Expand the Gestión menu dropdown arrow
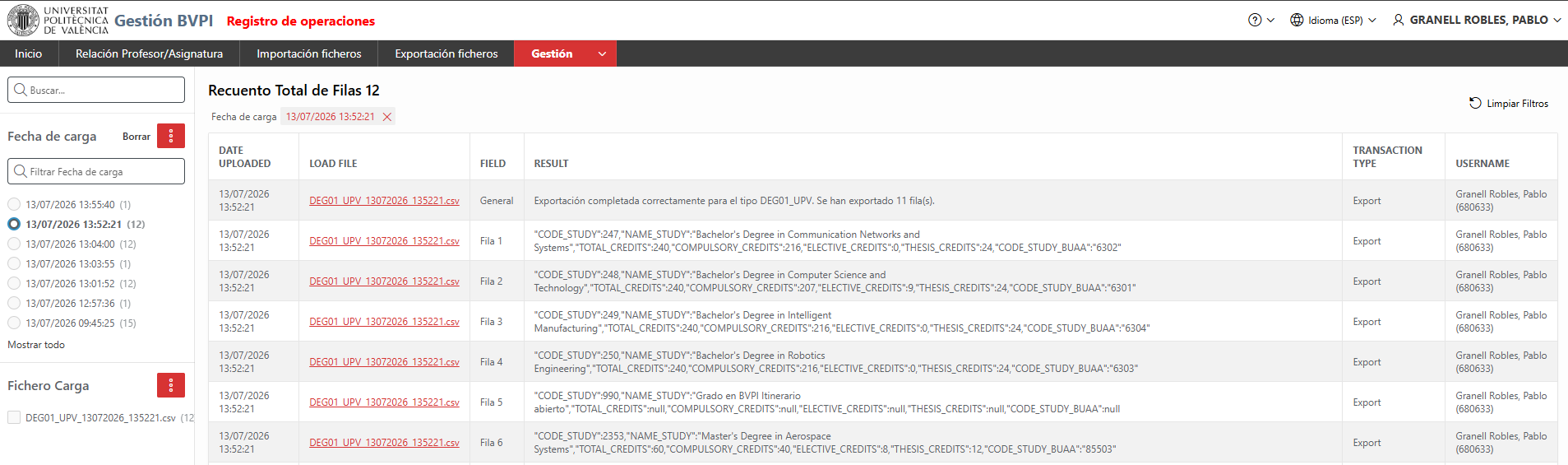Image resolution: width=1568 pixels, height=465 pixels. [x=602, y=53]
